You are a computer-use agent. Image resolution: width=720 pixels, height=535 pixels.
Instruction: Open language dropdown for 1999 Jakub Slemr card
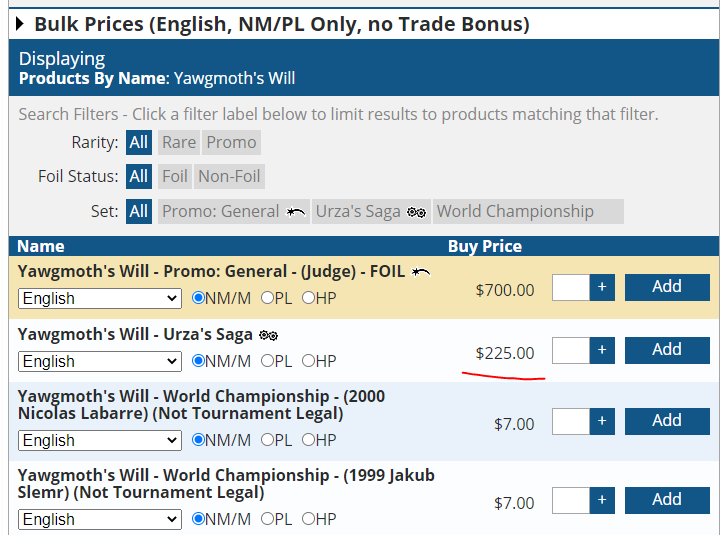click(99, 519)
